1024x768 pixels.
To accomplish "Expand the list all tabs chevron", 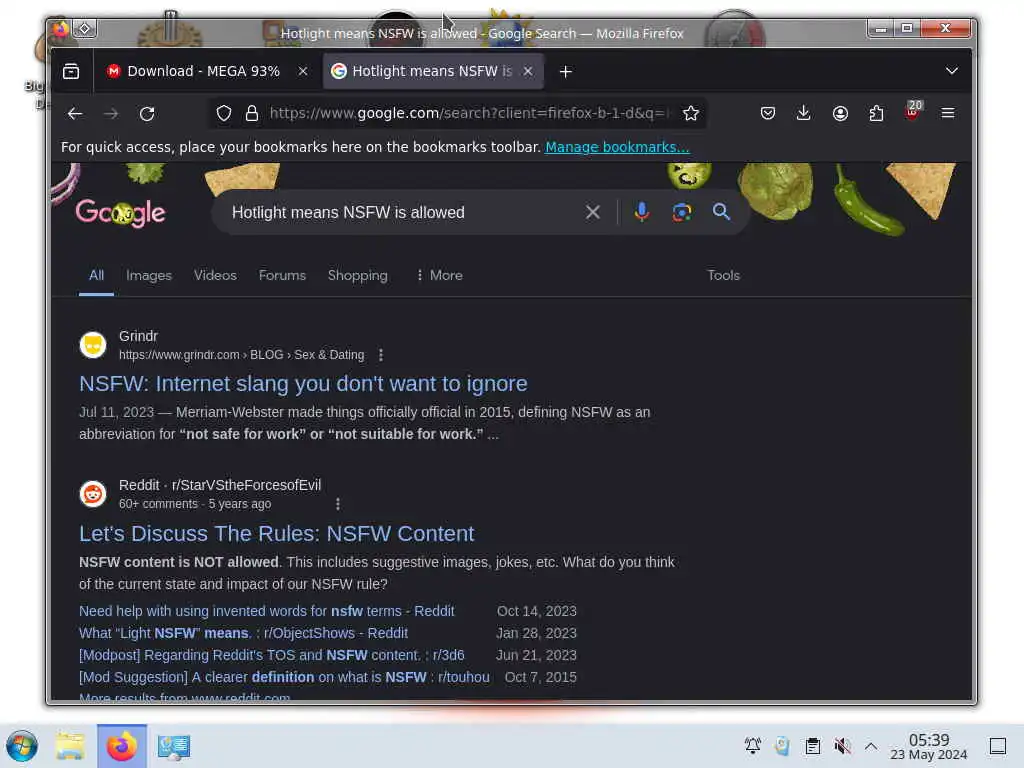I will pos(952,71).
